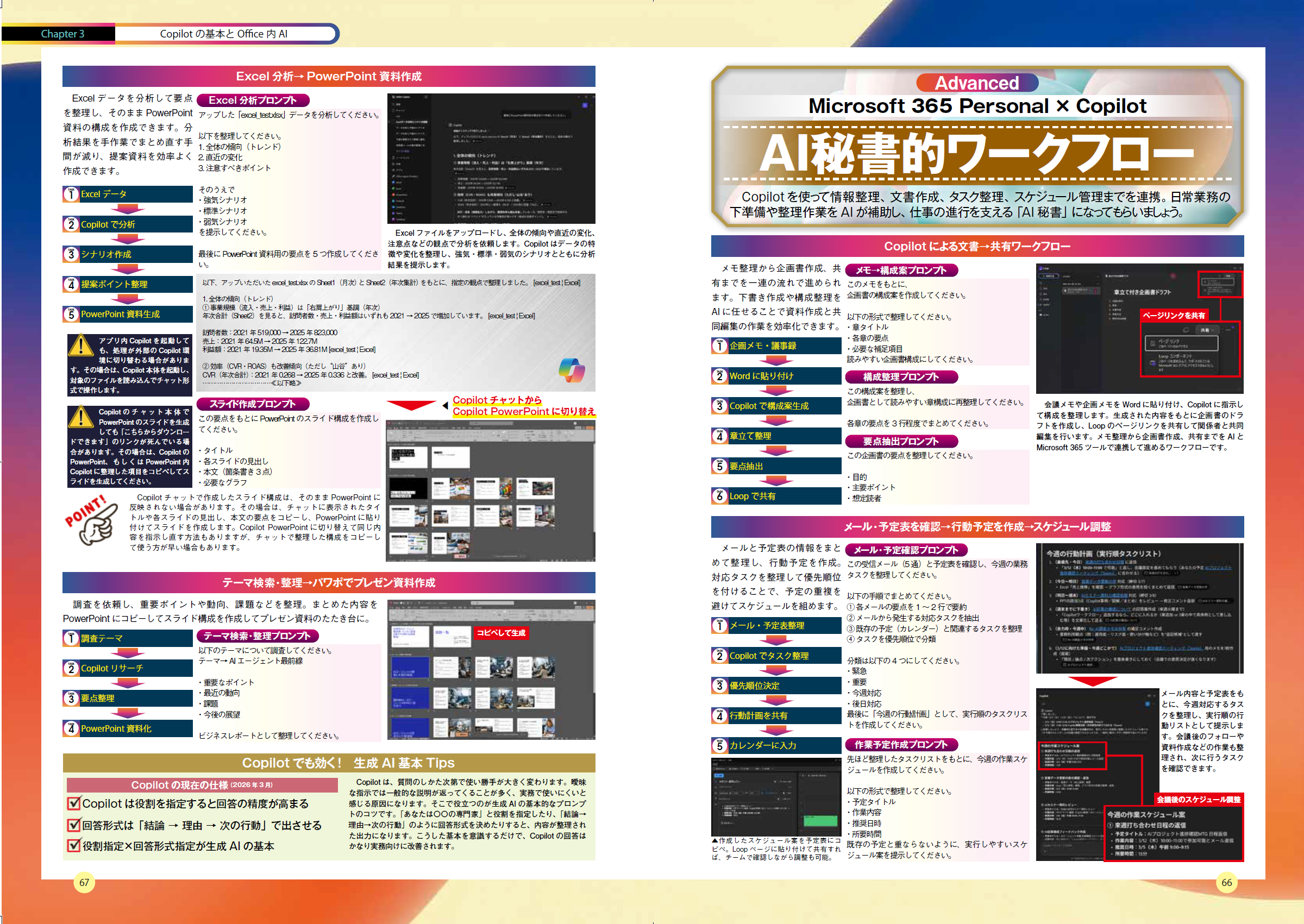Click step badge 6 next to Loop で共有
Image resolution: width=1304 pixels, height=924 pixels.
pos(720,496)
